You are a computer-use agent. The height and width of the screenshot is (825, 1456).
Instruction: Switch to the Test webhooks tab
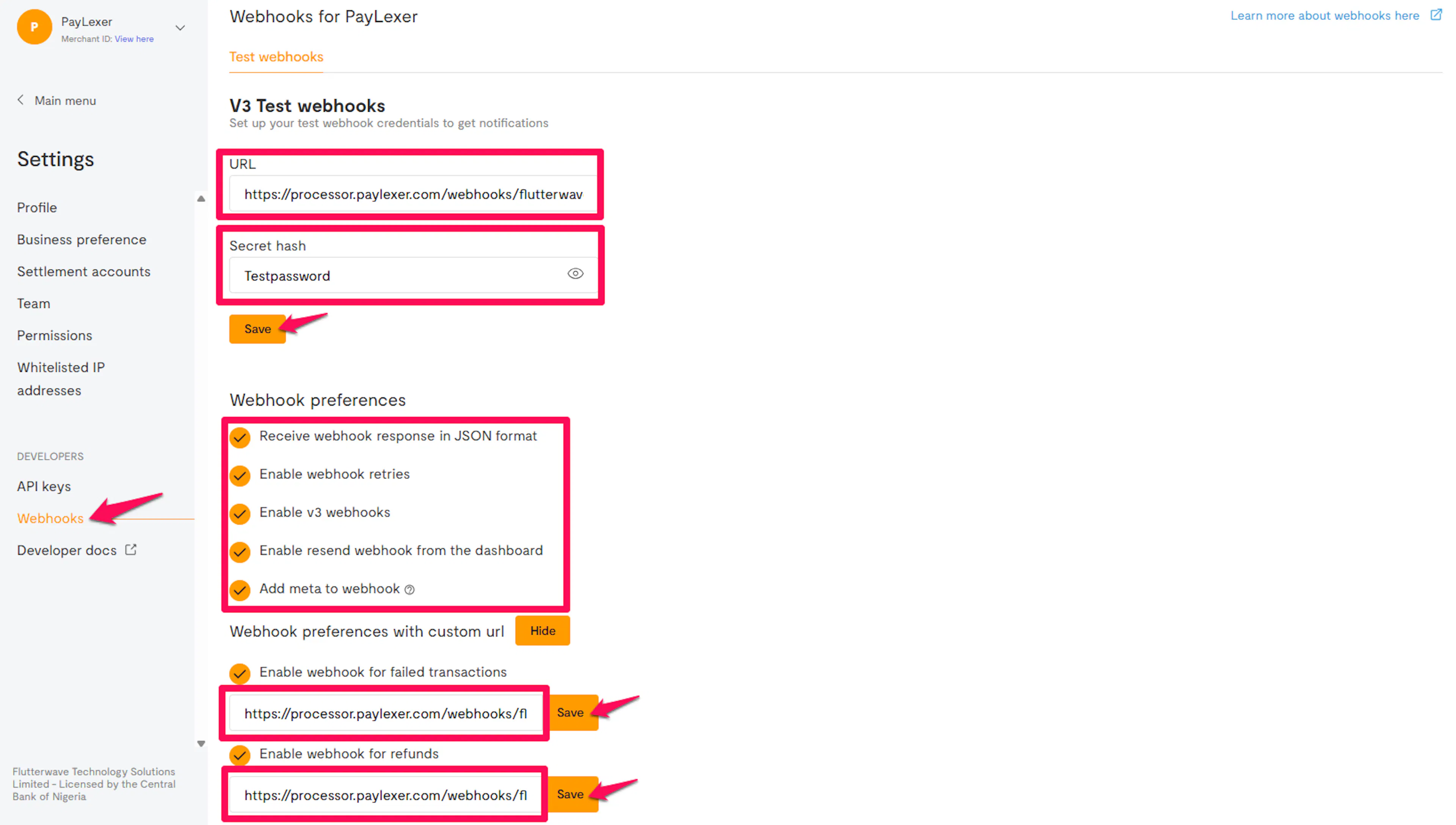tap(276, 57)
